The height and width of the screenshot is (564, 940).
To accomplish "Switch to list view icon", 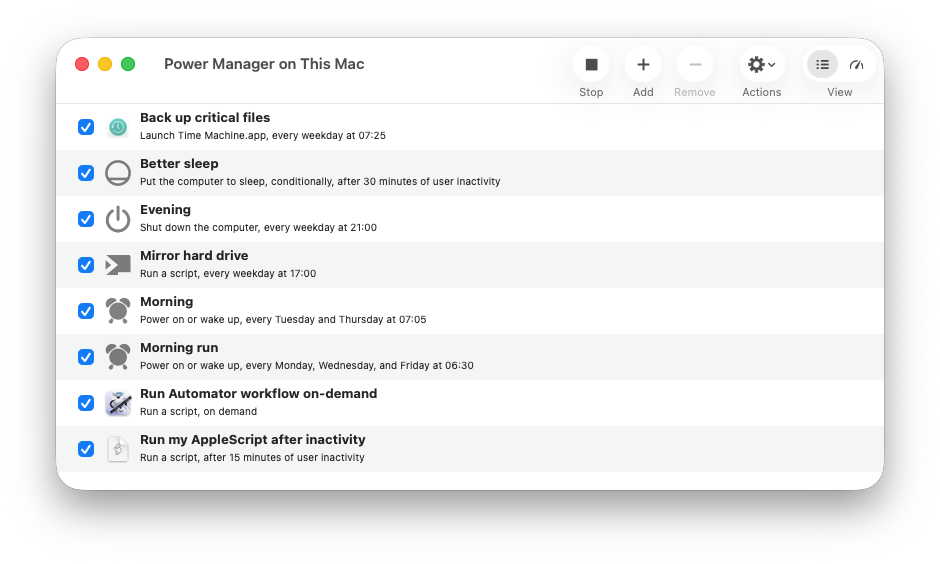I will [x=822, y=65].
